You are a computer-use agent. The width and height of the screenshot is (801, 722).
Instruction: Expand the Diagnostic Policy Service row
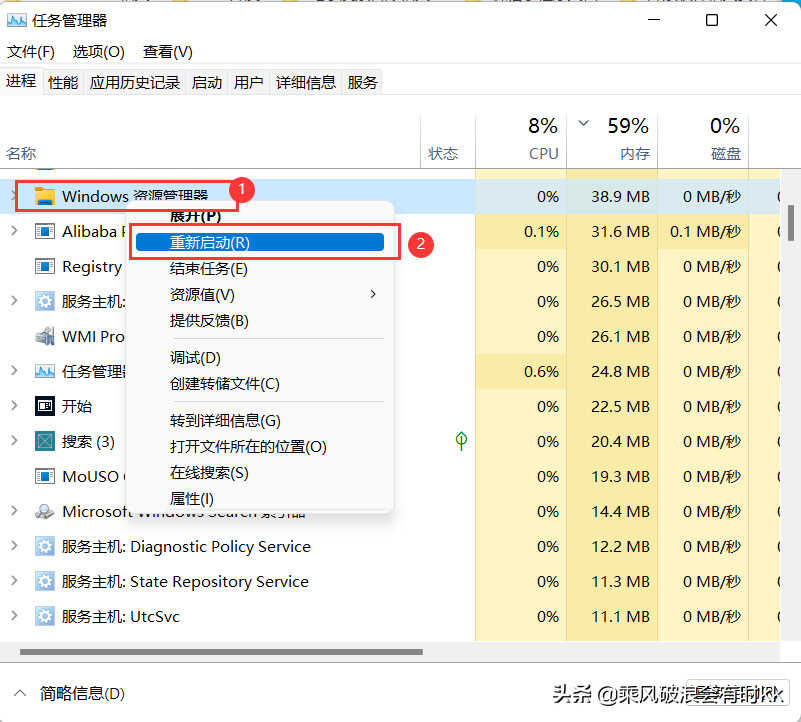pyautogui.click(x=14, y=546)
